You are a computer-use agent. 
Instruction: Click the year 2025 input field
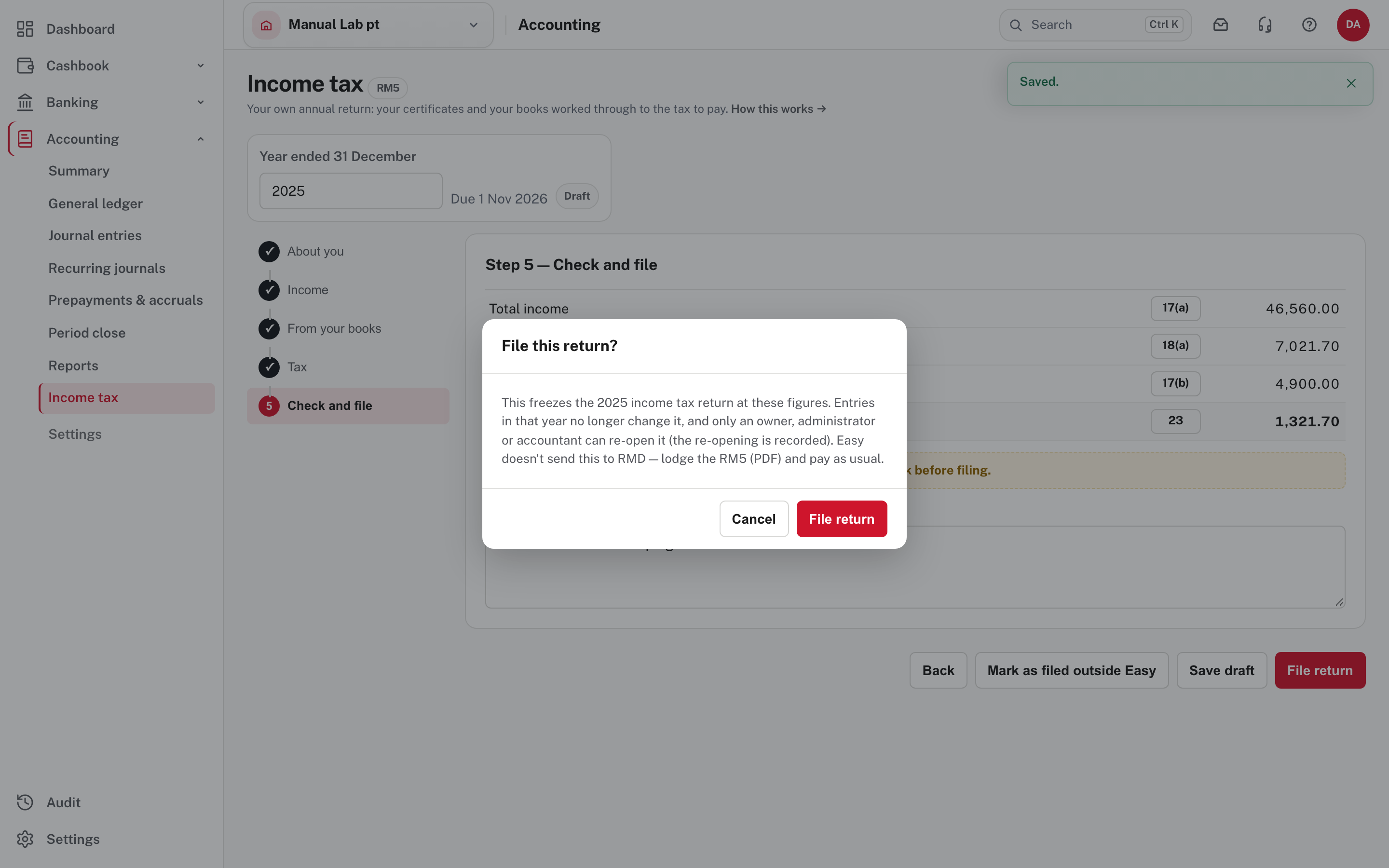[351, 191]
